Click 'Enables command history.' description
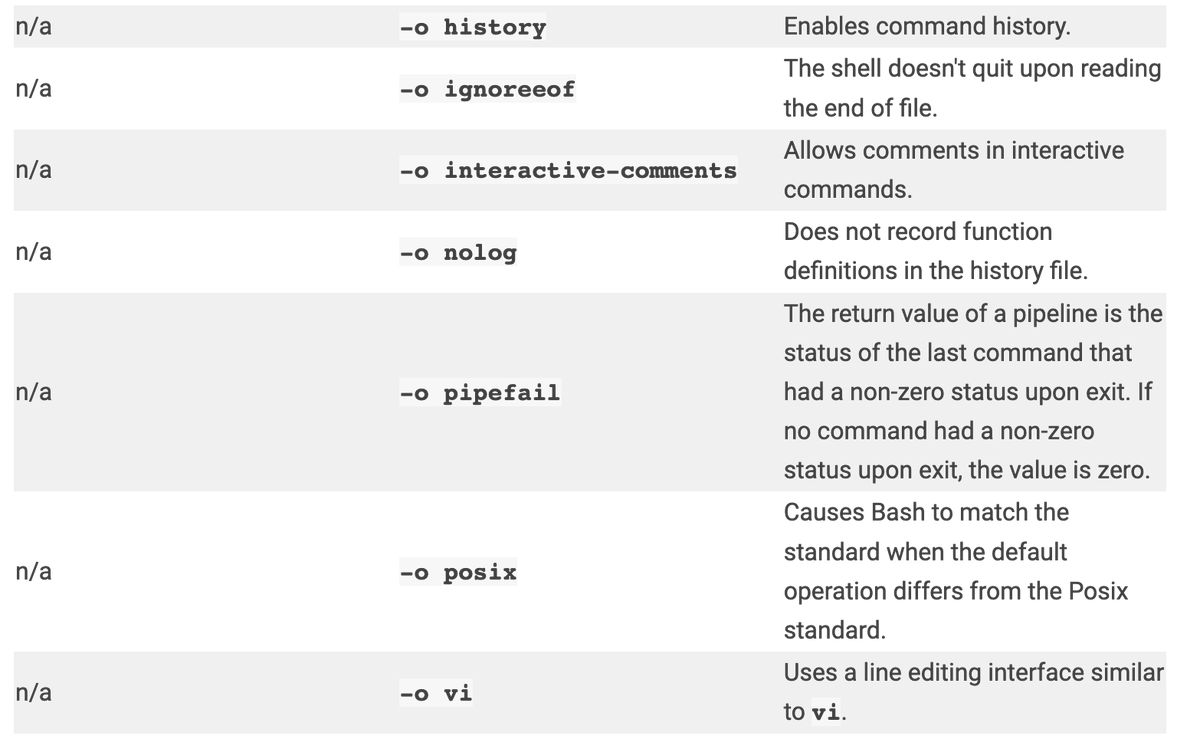Screen dimensions: 1200x739 click(927, 27)
